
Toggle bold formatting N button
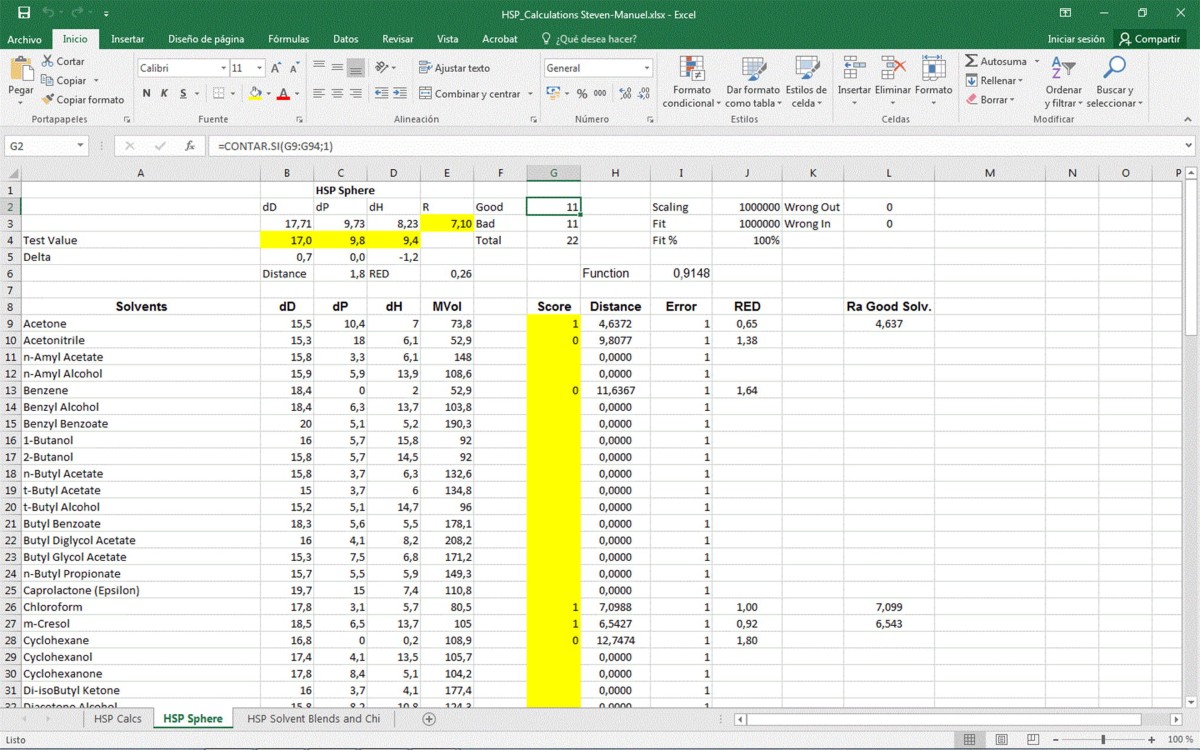point(147,94)
